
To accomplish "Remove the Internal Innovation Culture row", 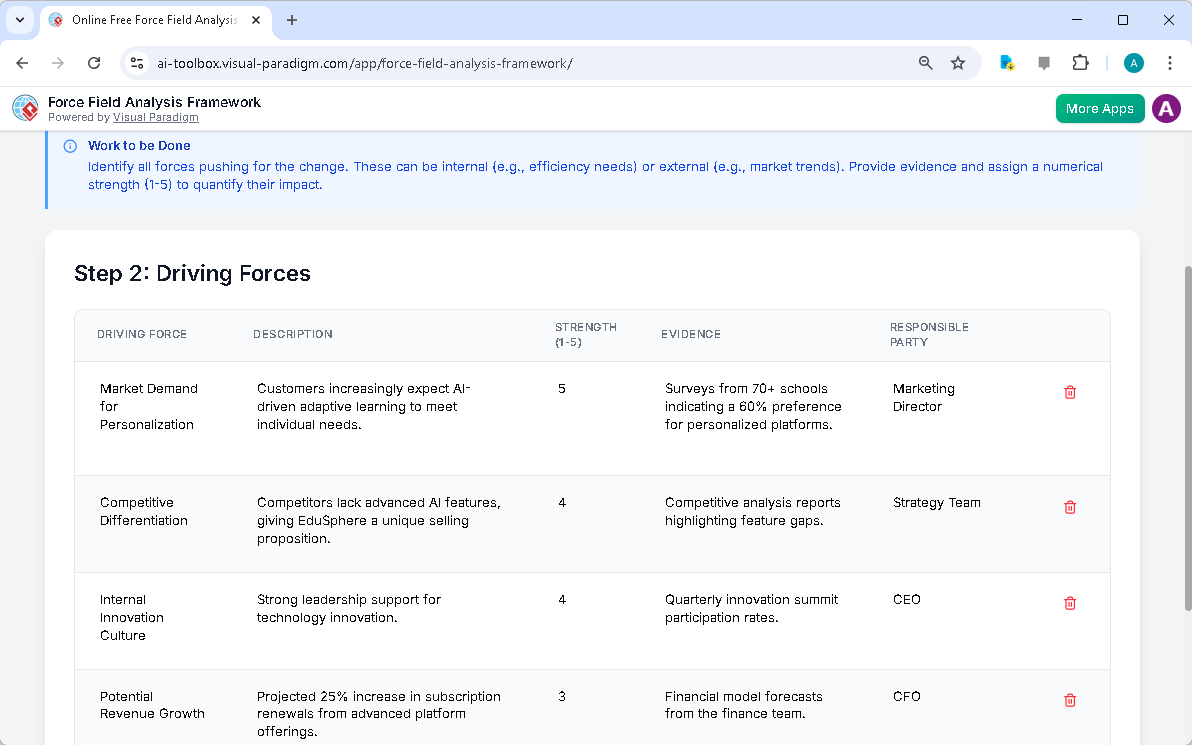I will [x=1069, y=603].
